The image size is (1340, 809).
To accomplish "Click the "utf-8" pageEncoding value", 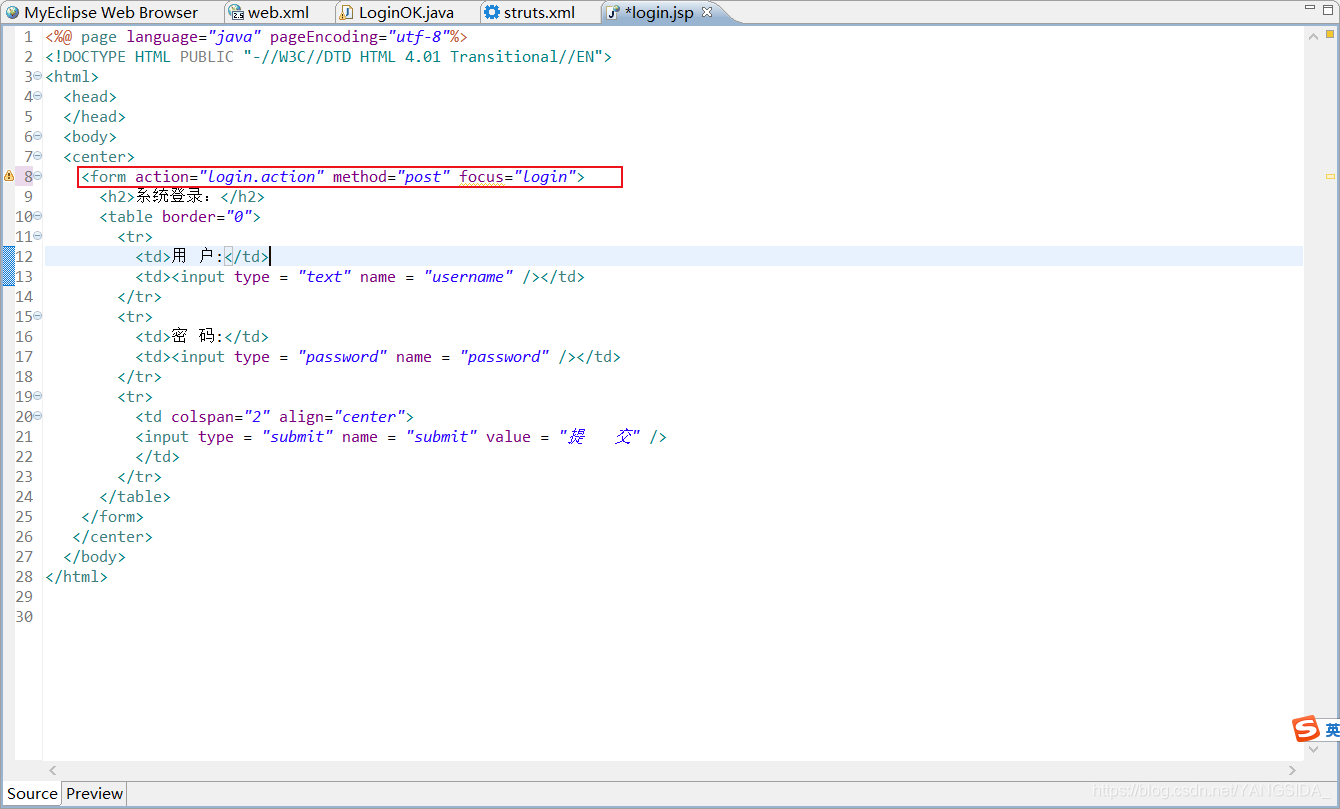I will [x=418, y=37].
